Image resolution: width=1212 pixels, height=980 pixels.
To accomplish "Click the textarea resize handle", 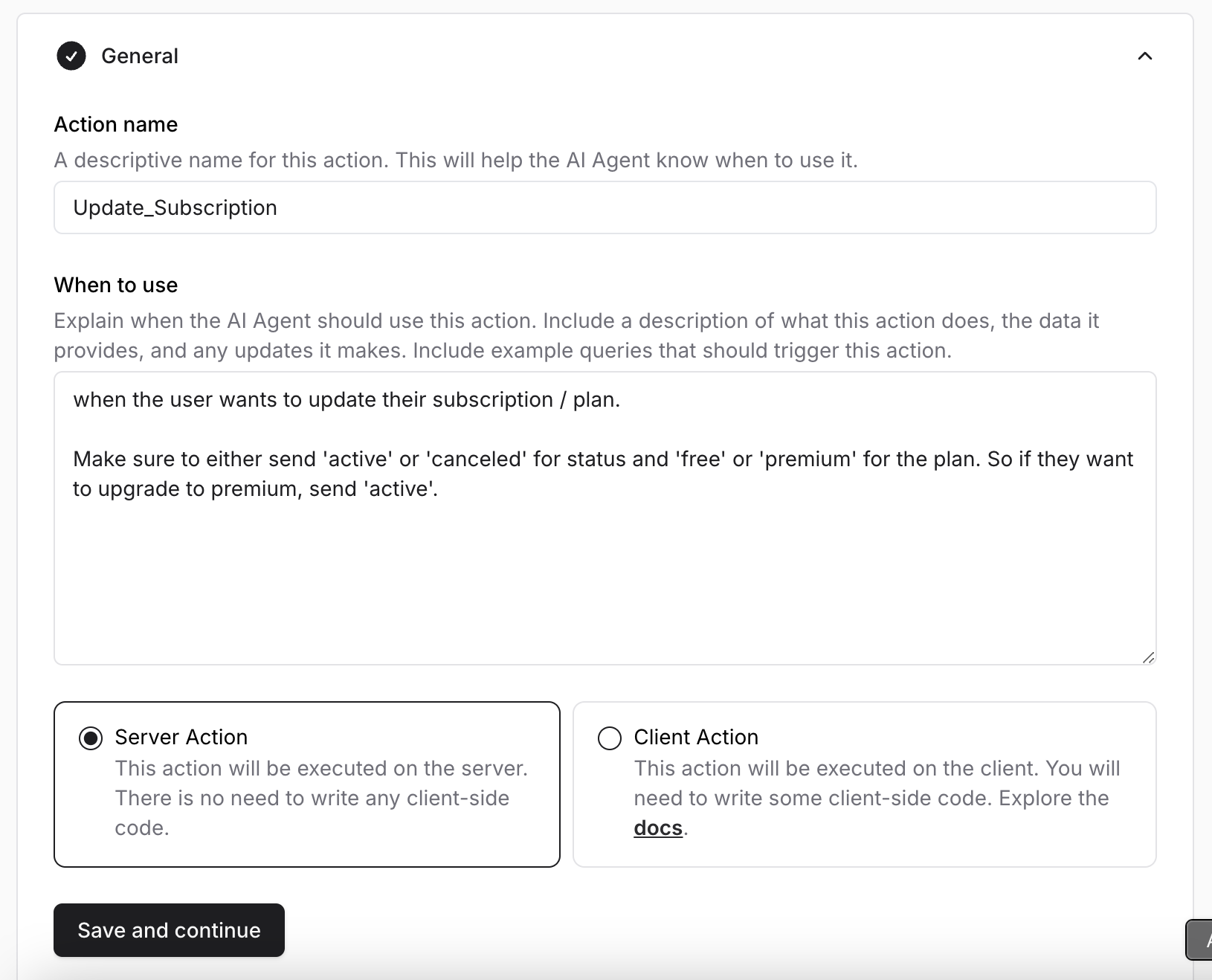I will (x=1148, y=657).
